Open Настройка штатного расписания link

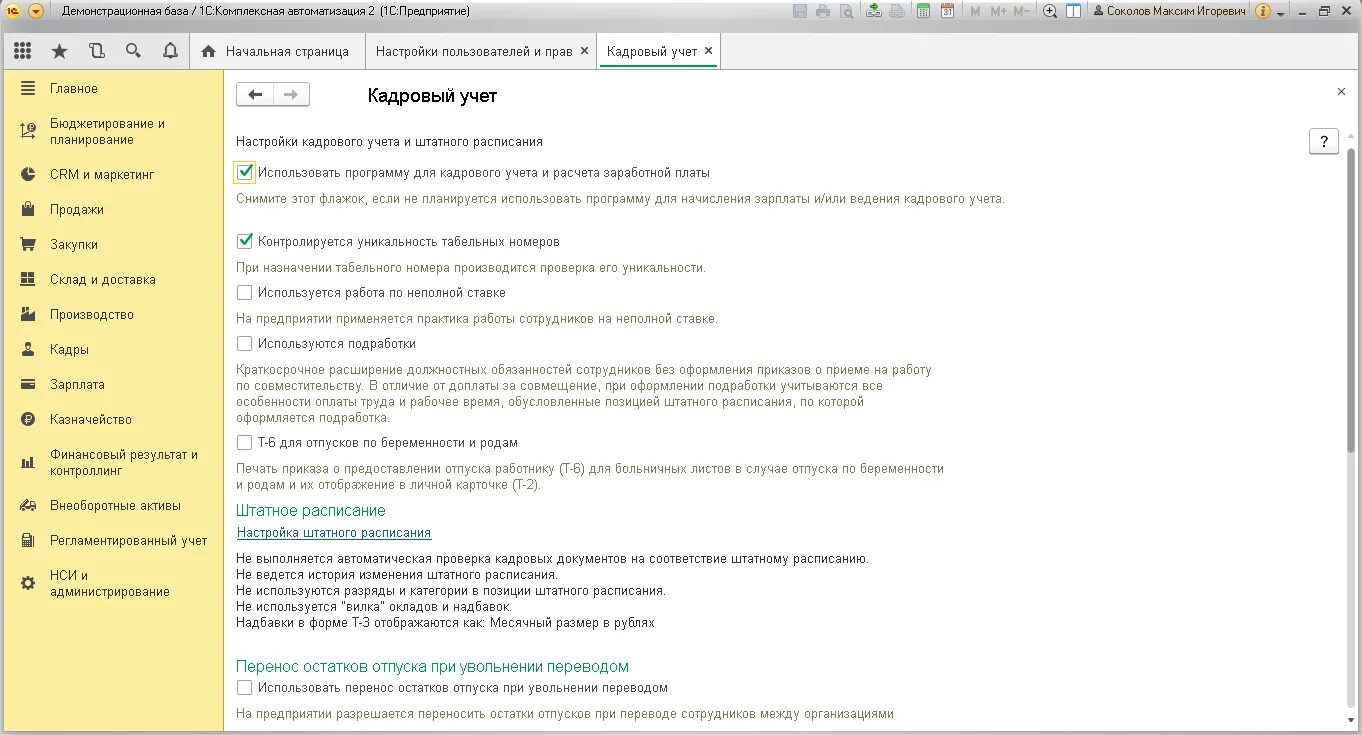click(x=334, y=533)
